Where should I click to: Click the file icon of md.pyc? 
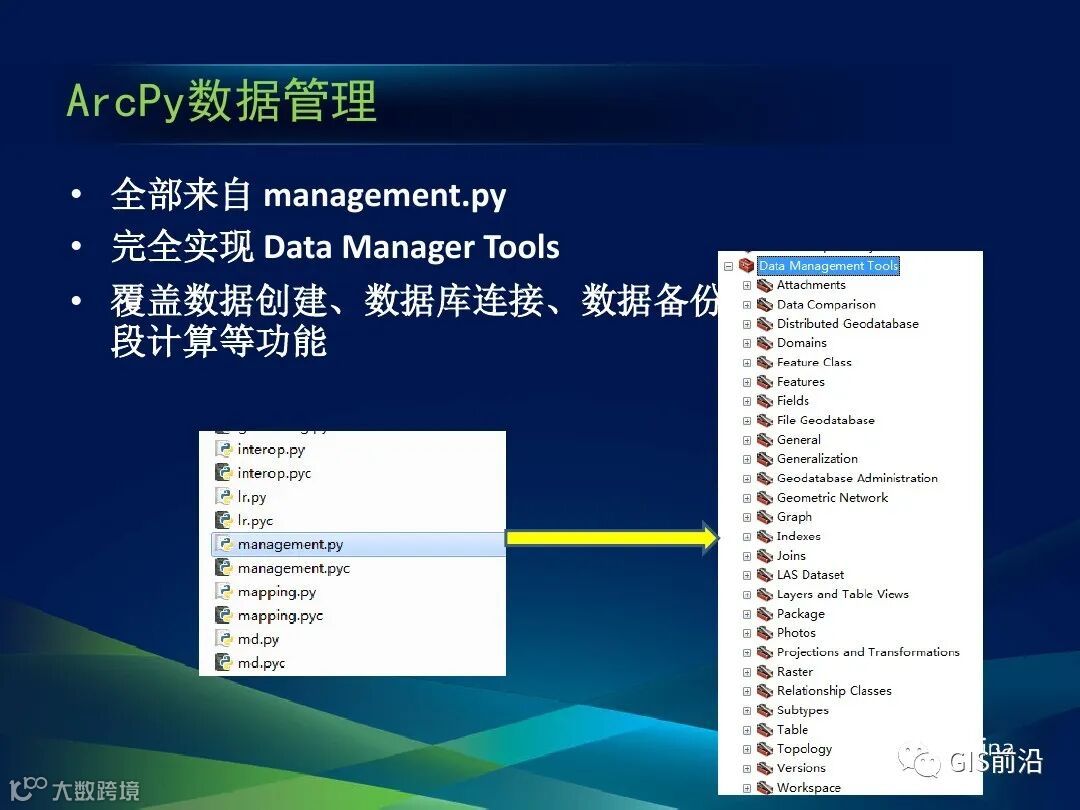[223, 663]
